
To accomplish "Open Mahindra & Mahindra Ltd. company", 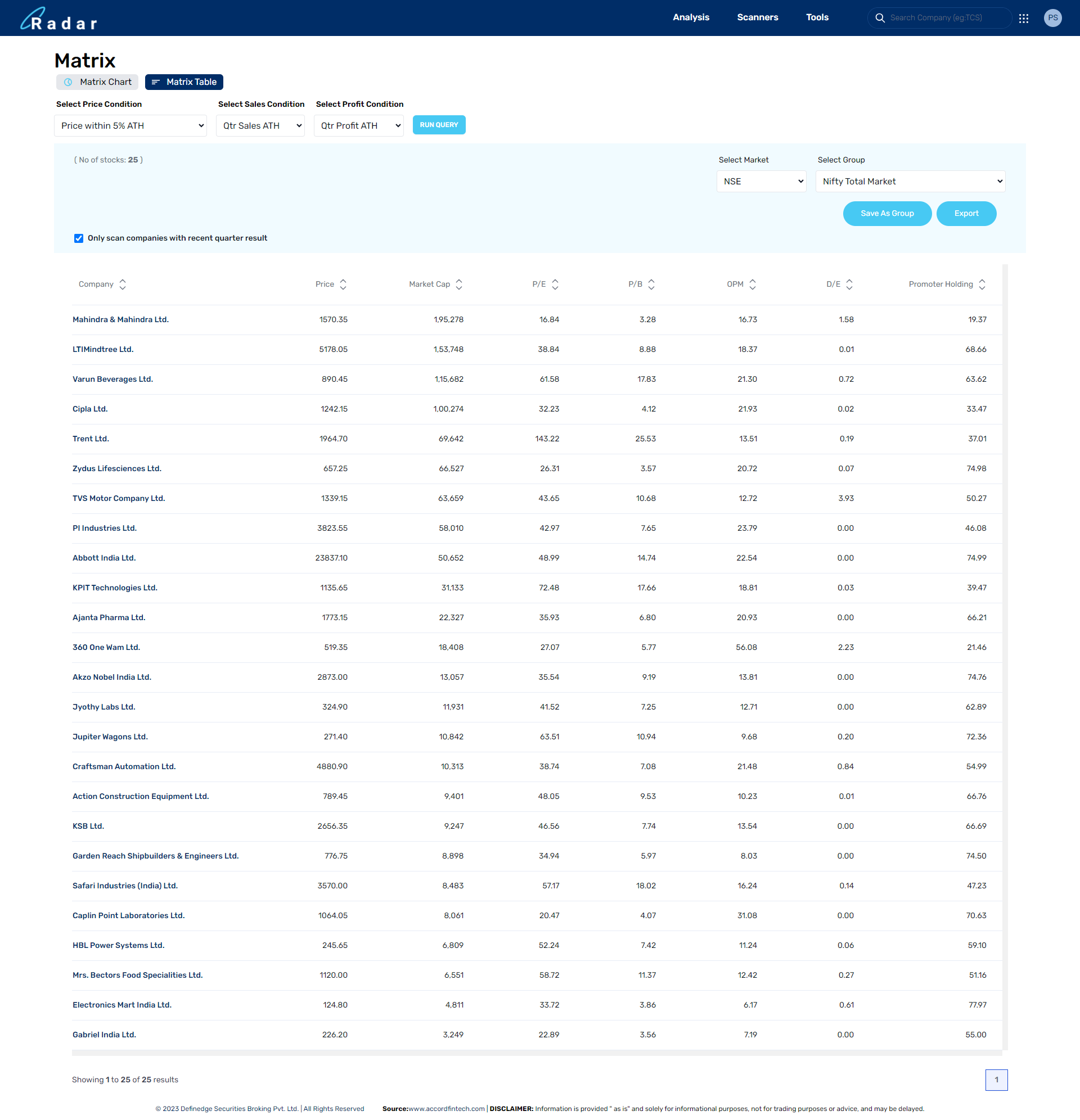I will [120, 319].
